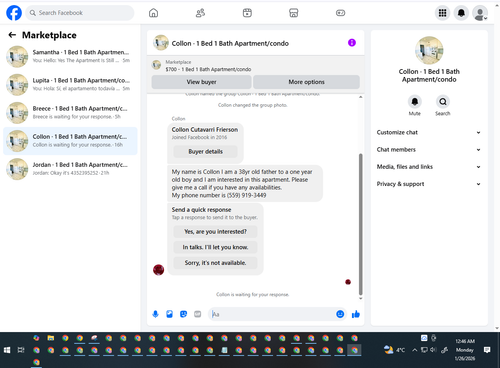The width and height of the screenshot is (500, 368).
Task: Expand Media, files and links section
Action: (x=429, y=167)
